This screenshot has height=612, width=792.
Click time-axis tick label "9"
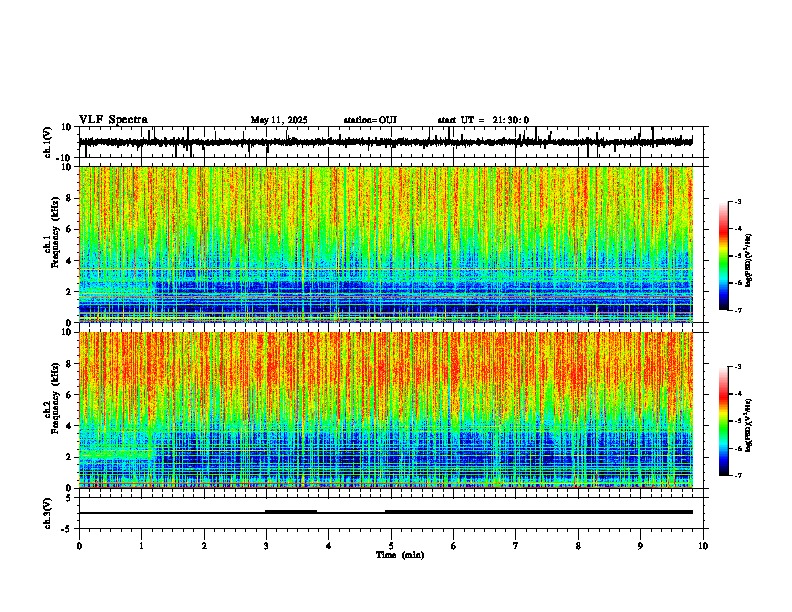pyautogui.click(x=640, y=546)
